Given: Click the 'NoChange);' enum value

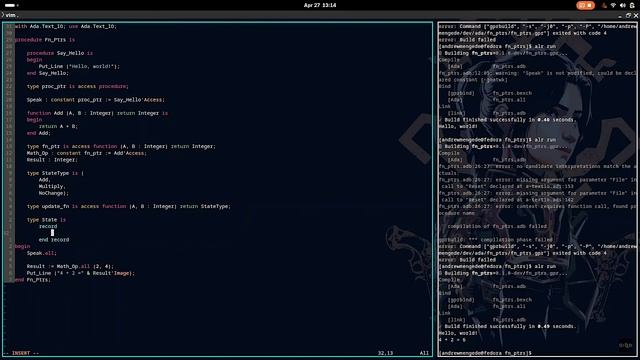Looking at the screenshot, I should (x=54, y=193).
